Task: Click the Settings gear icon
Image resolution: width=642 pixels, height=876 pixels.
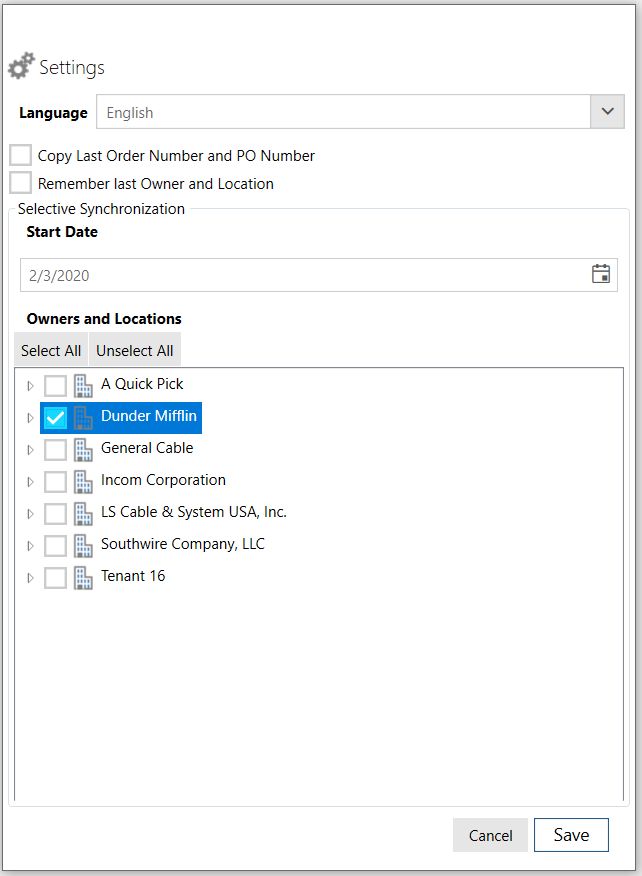Action: (21, 66)
